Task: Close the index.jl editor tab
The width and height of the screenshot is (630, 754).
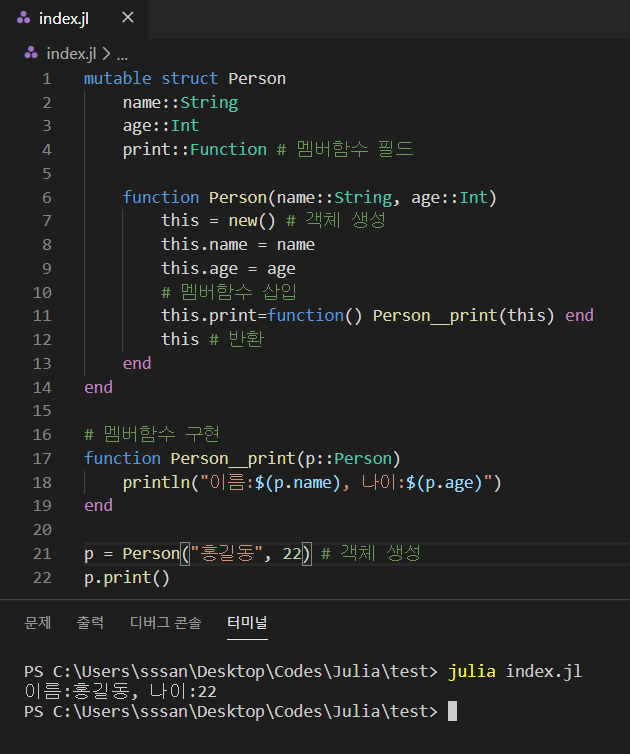Action: [x=127, y=19]
